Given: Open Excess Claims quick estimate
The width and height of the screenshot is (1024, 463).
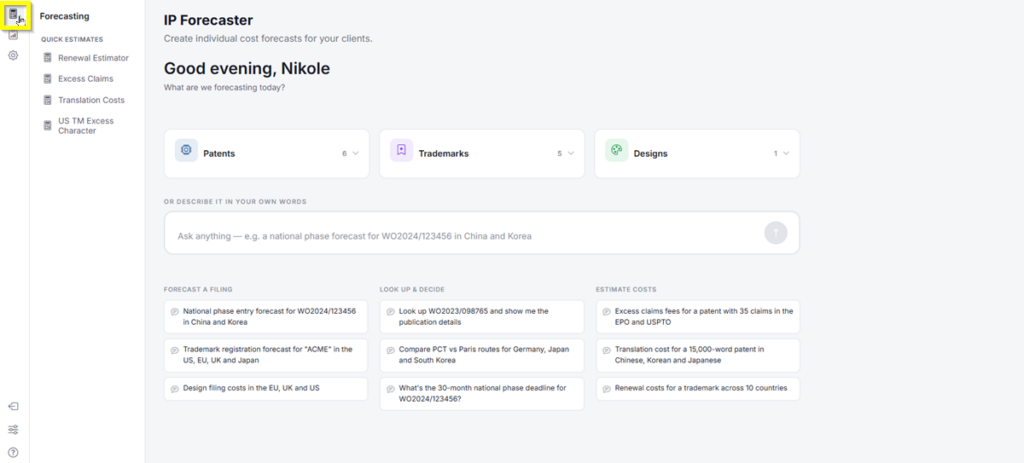Looking at the screenshot, I should tap(86, 79).
